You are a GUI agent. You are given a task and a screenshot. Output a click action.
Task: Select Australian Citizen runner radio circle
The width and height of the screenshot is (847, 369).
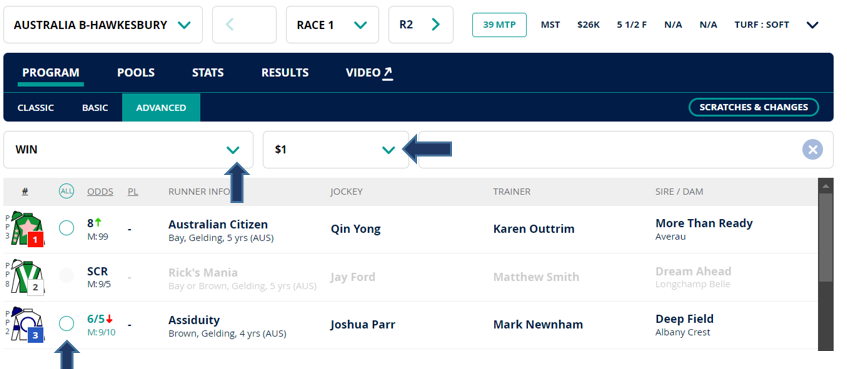[x=66, y=229]
